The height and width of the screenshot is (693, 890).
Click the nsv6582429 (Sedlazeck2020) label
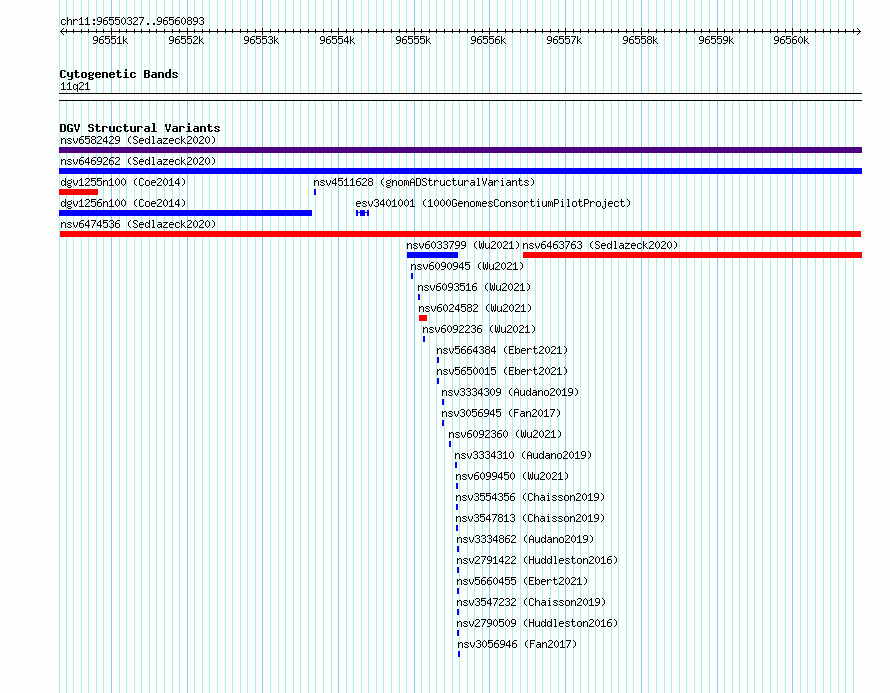coord(138,140)
